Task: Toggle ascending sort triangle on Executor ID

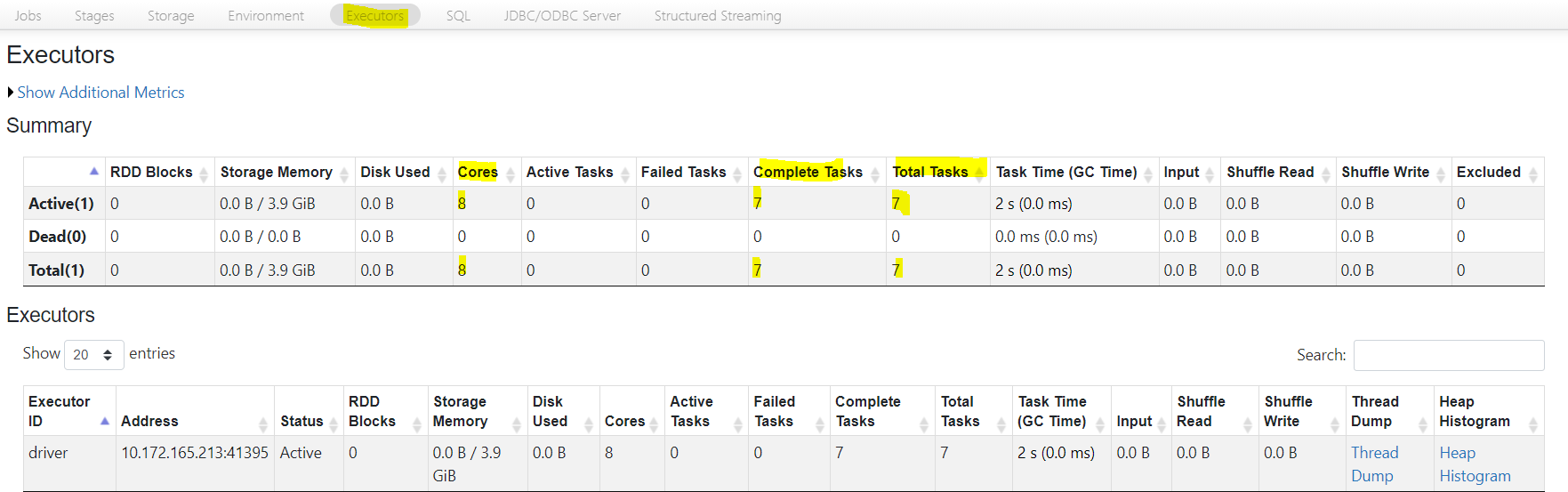Action: (x=104, y=421)
